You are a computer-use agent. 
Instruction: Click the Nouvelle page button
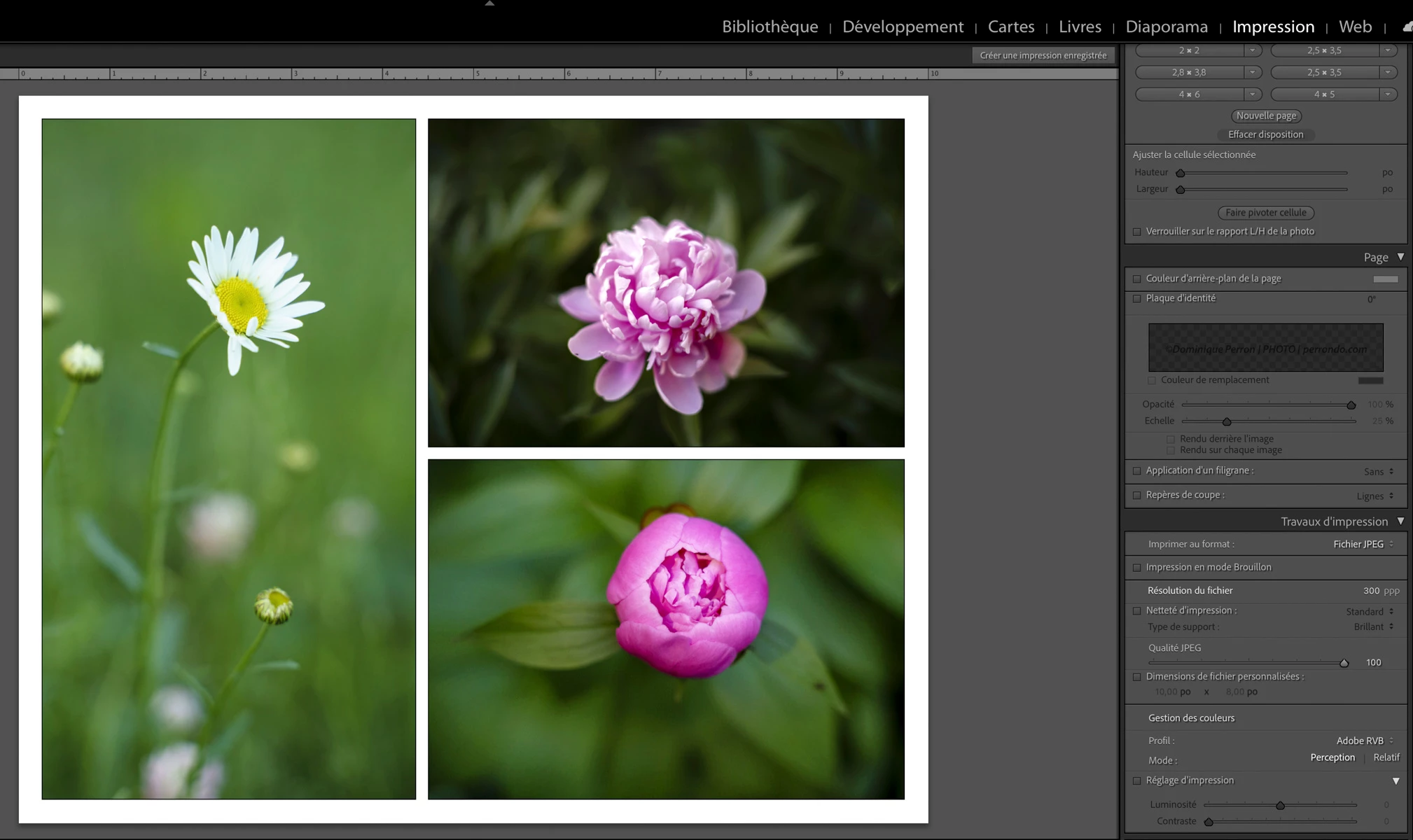coord(1266,115)
